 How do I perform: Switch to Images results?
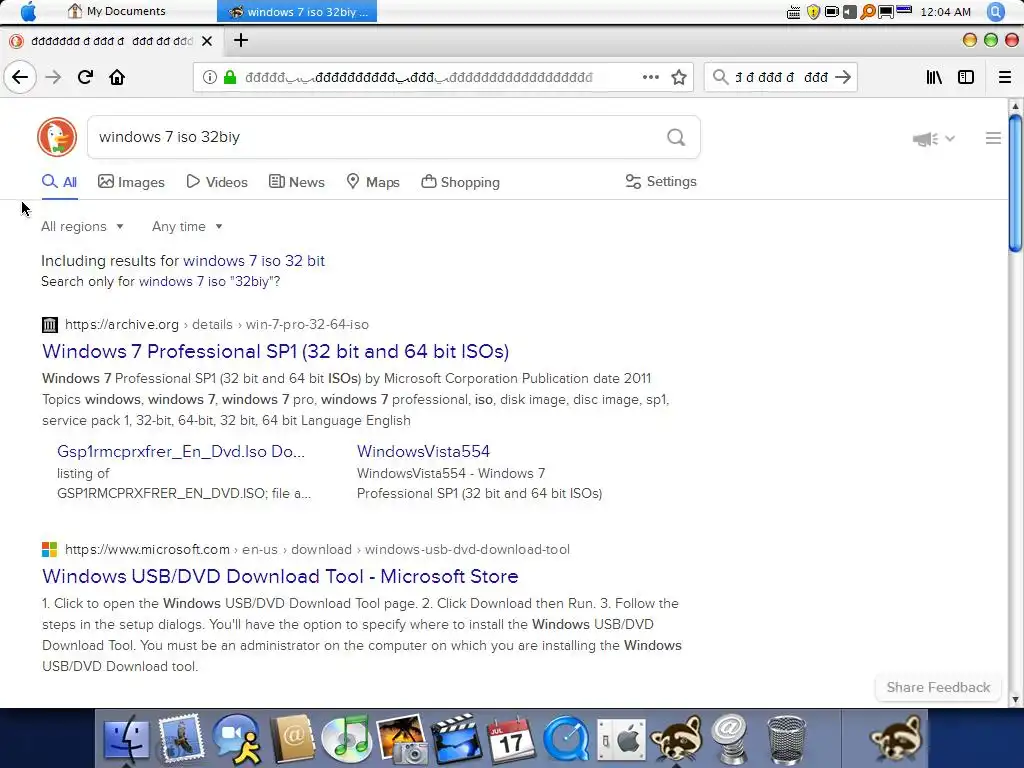coord(131,182)
